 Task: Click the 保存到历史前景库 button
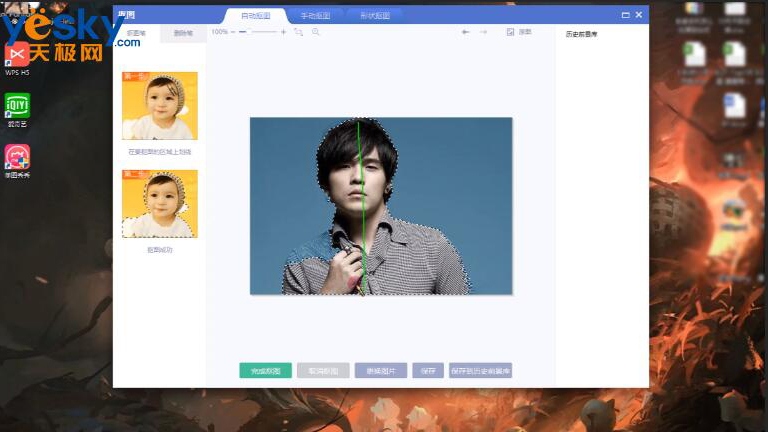[x=480, y=371]
